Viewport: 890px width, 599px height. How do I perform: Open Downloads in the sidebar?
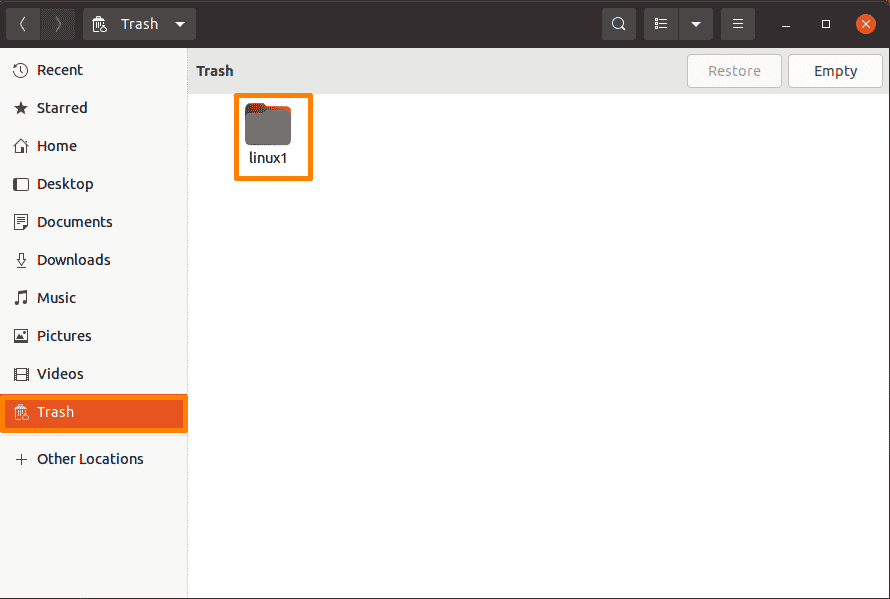point(94,260)
